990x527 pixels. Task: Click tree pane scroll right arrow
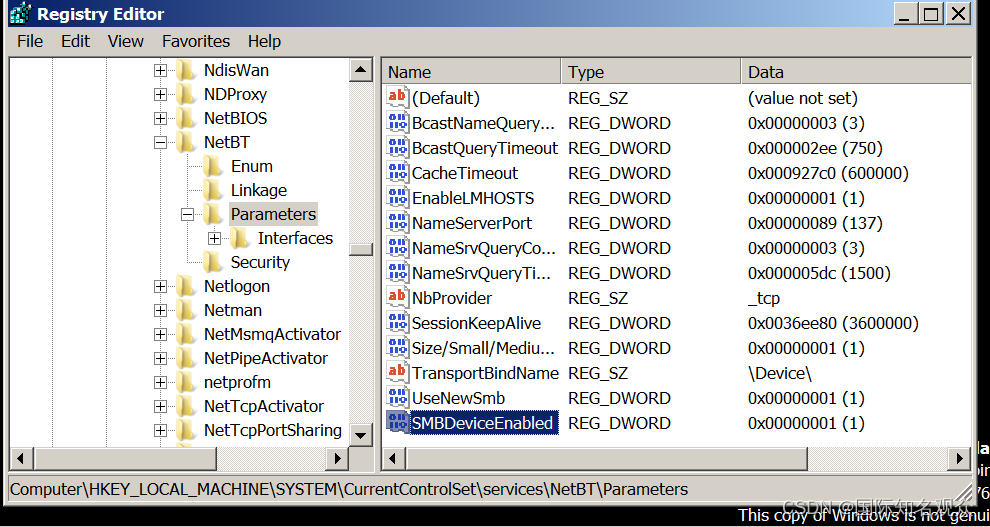point(338,458)
